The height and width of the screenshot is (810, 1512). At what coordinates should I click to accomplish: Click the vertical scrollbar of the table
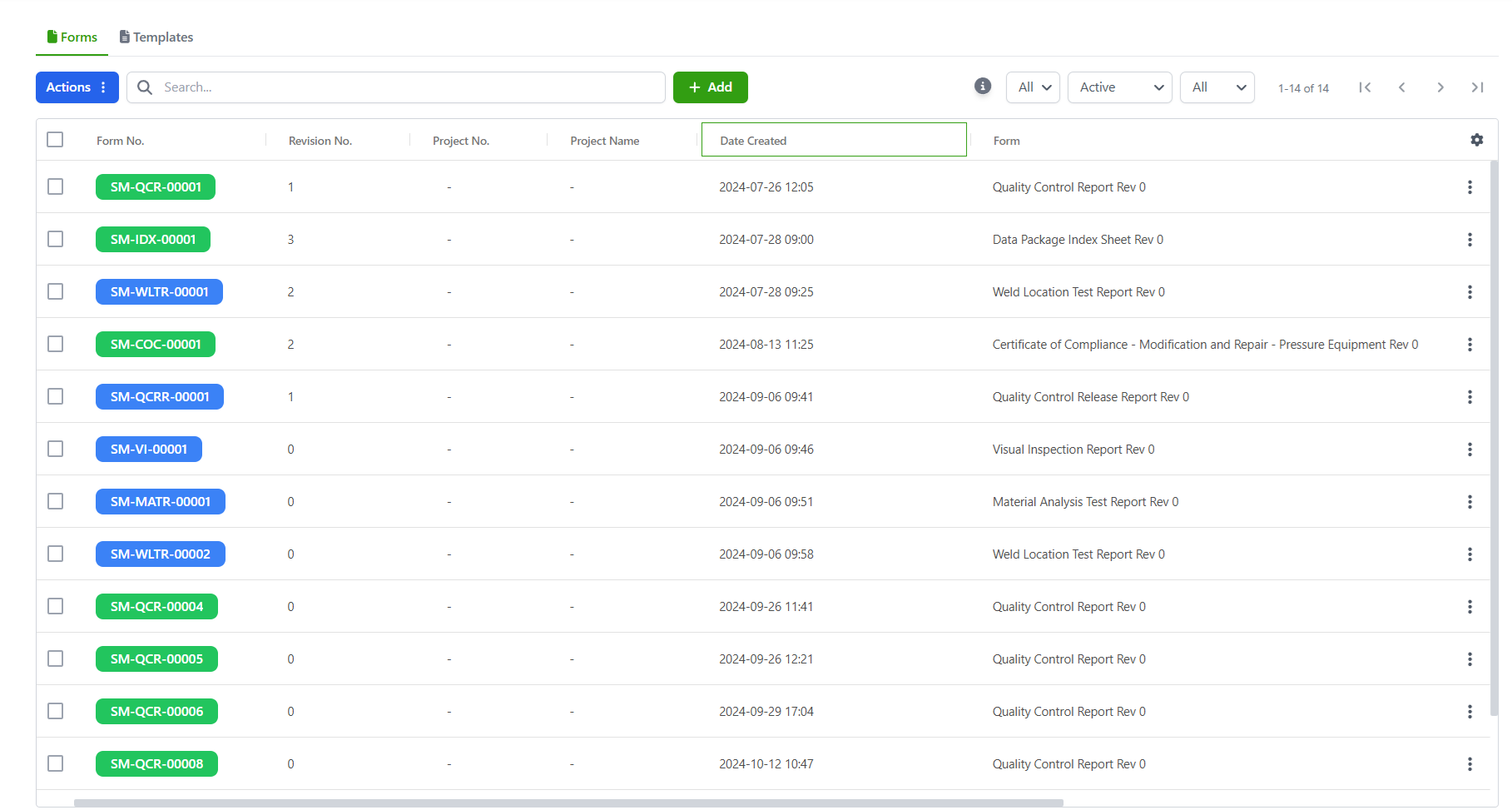click(x=1494, y=437)
